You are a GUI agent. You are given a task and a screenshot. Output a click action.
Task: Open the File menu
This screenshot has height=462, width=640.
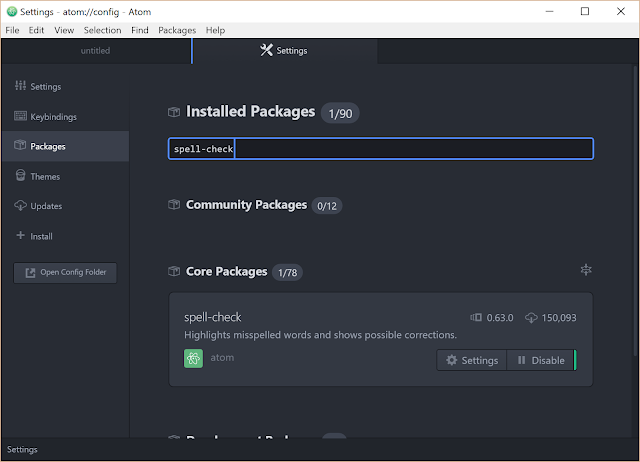click(12, 30)
